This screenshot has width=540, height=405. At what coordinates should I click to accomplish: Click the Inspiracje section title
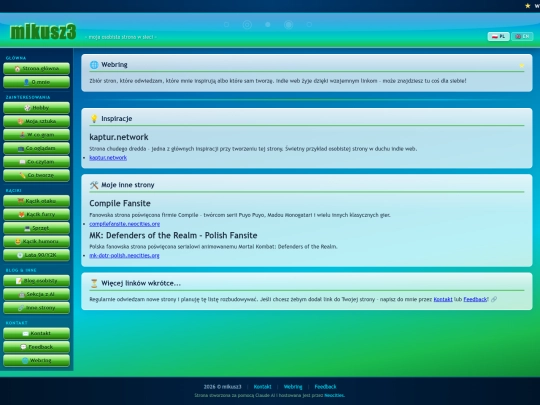[x=117, y=118]
